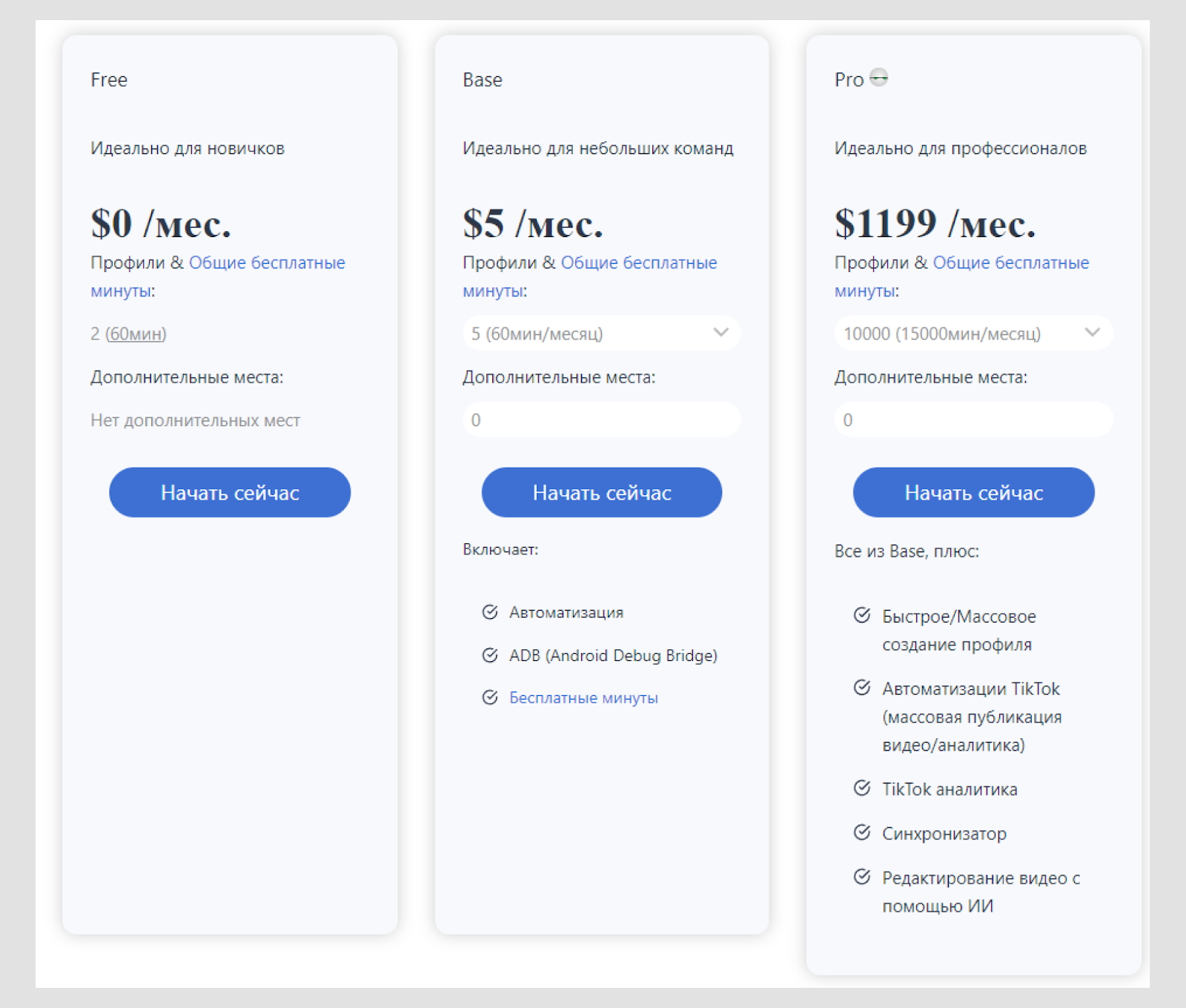Click check icon beside Автоматизации TikTok
This screenshot has height=1008, width=1186.
click(x=862, y=688)
